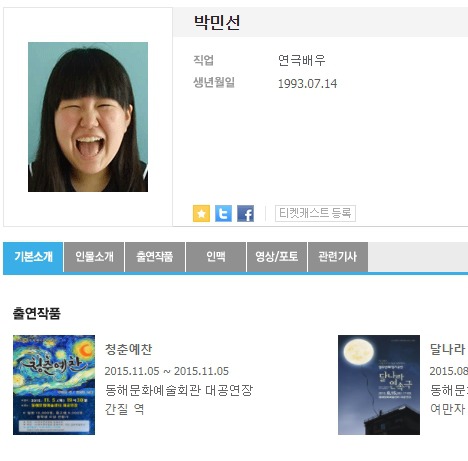Open the 영상/포토 tab
This screenshot has height=461, width=468.
[x=277, y=257]
